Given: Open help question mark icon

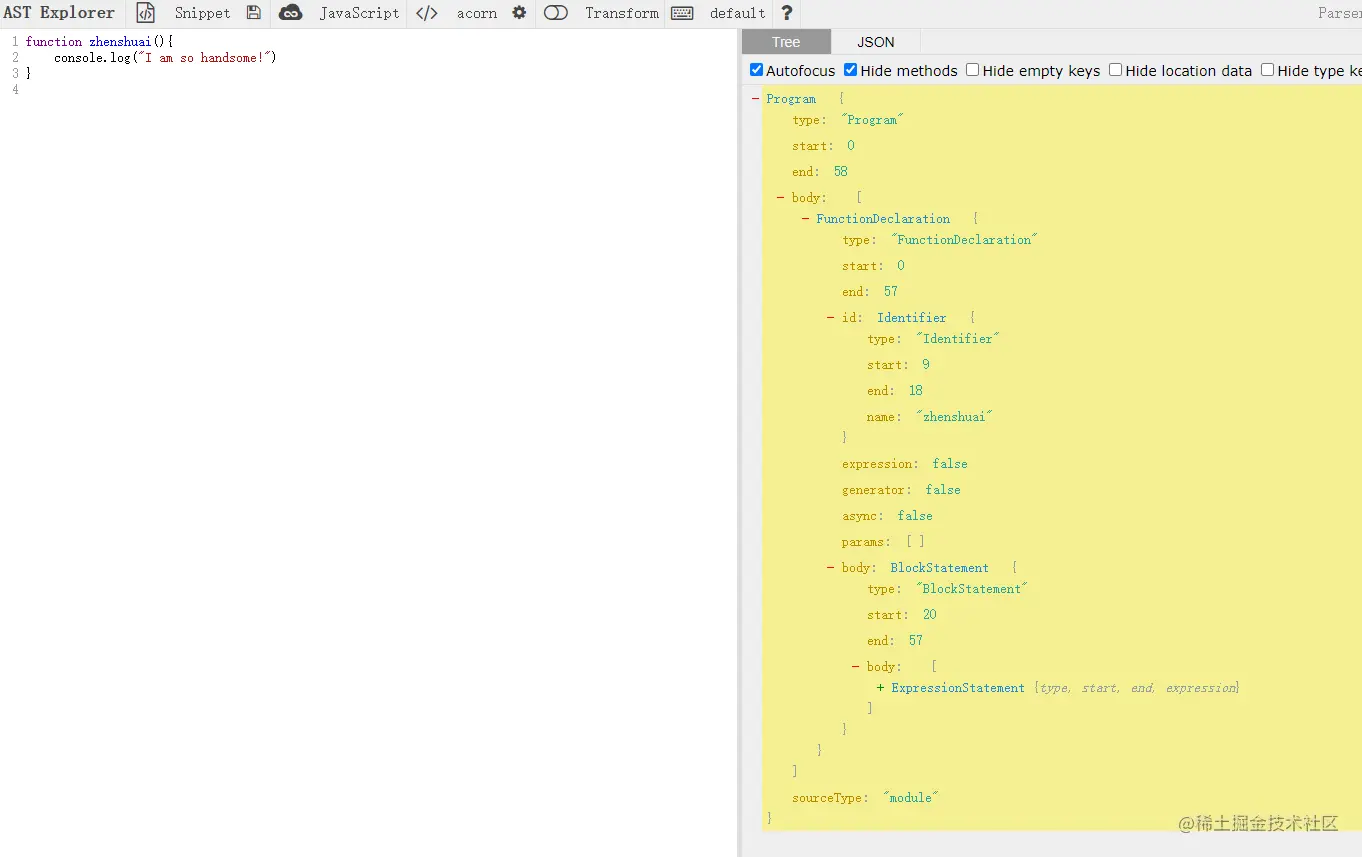Looking at the screenshot, I should coord(787,13).
